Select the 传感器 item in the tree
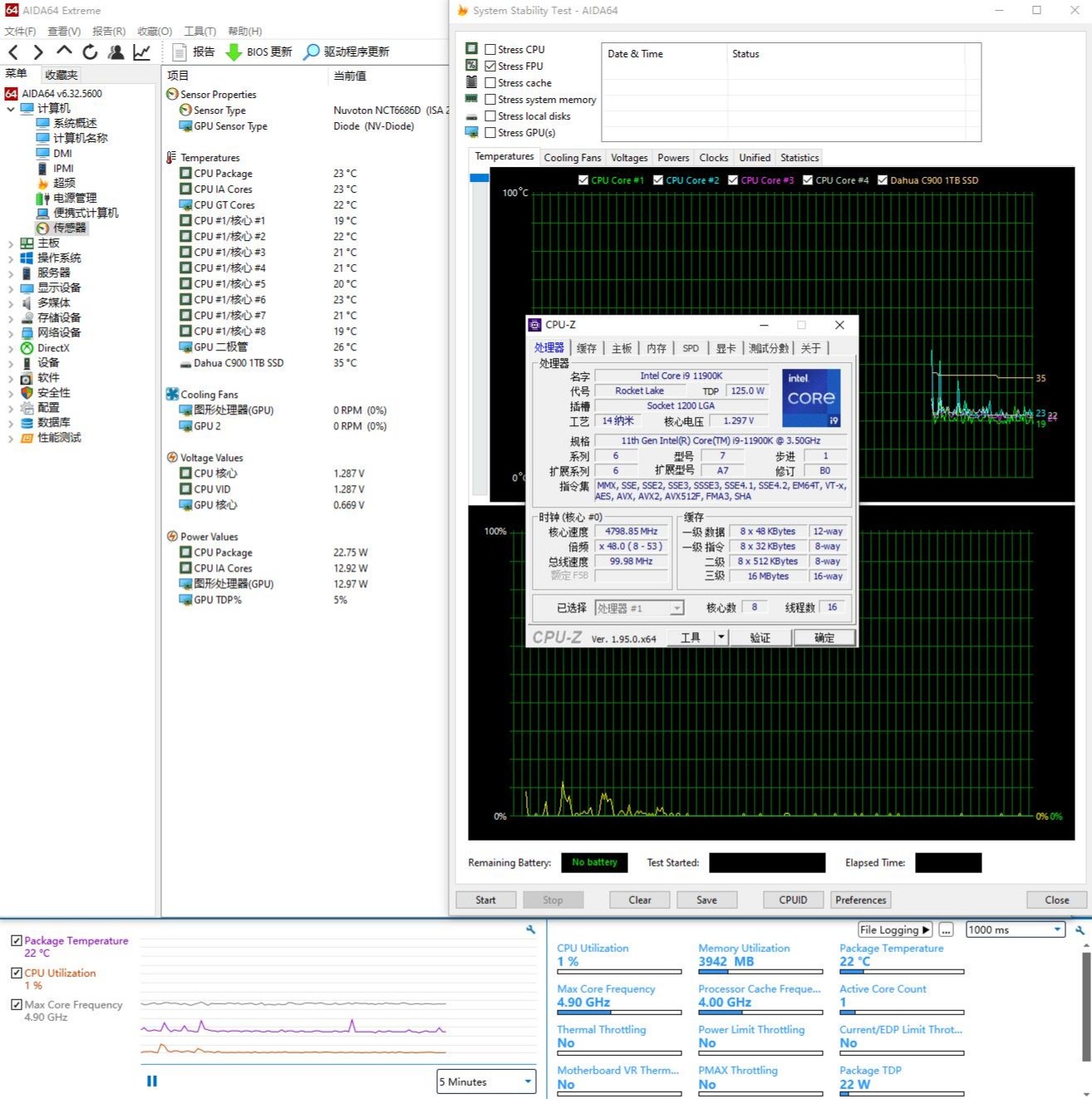 [69, 228]
